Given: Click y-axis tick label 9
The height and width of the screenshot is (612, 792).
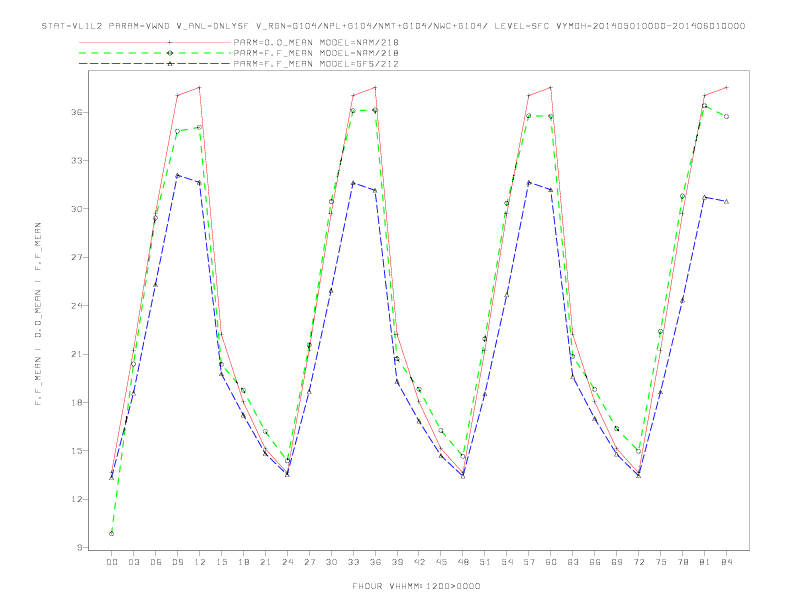Looking at the screenshot, I should pyautogui.click(x=80, y=547).
